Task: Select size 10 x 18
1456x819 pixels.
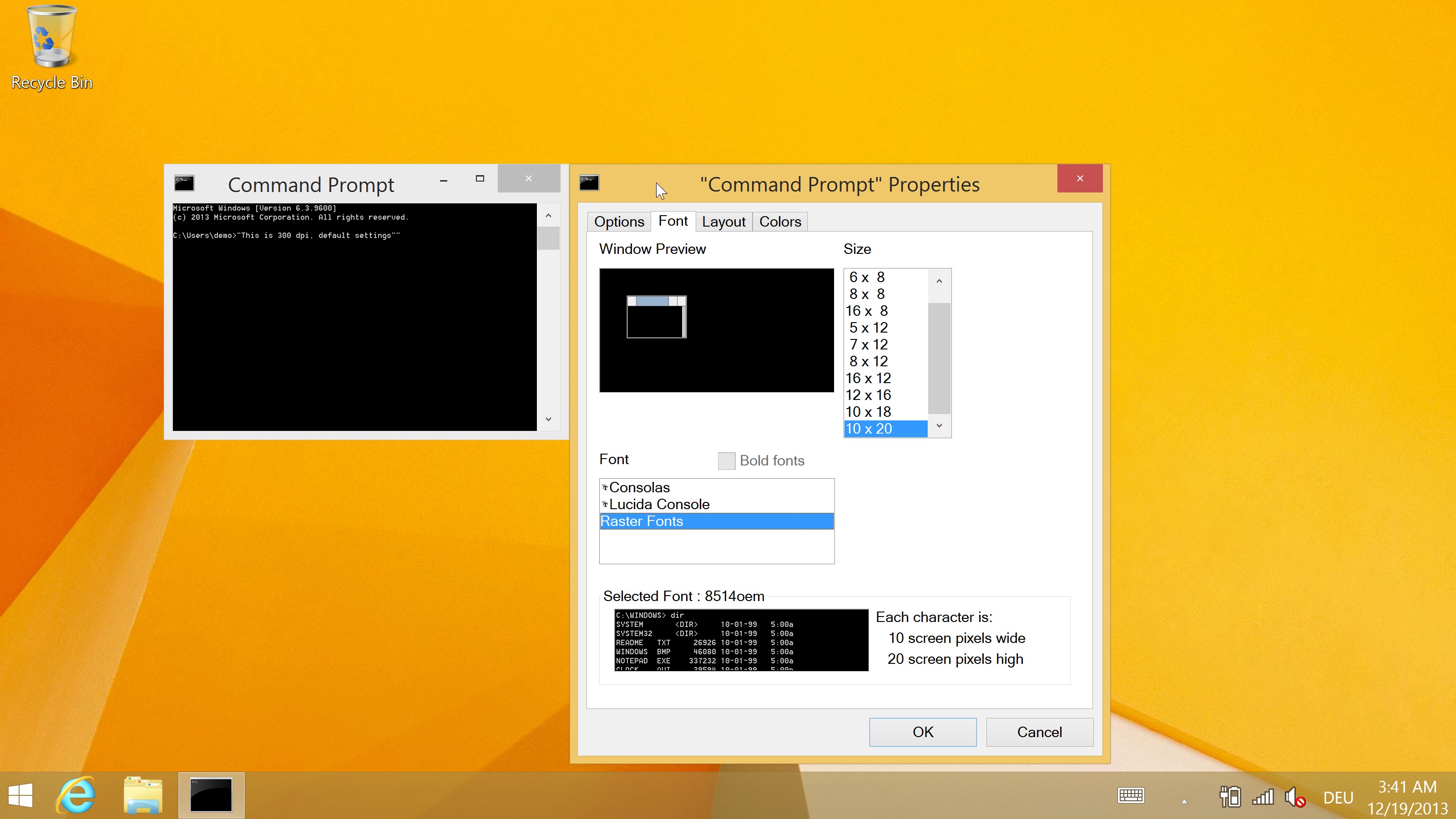Action: [886, 412]
